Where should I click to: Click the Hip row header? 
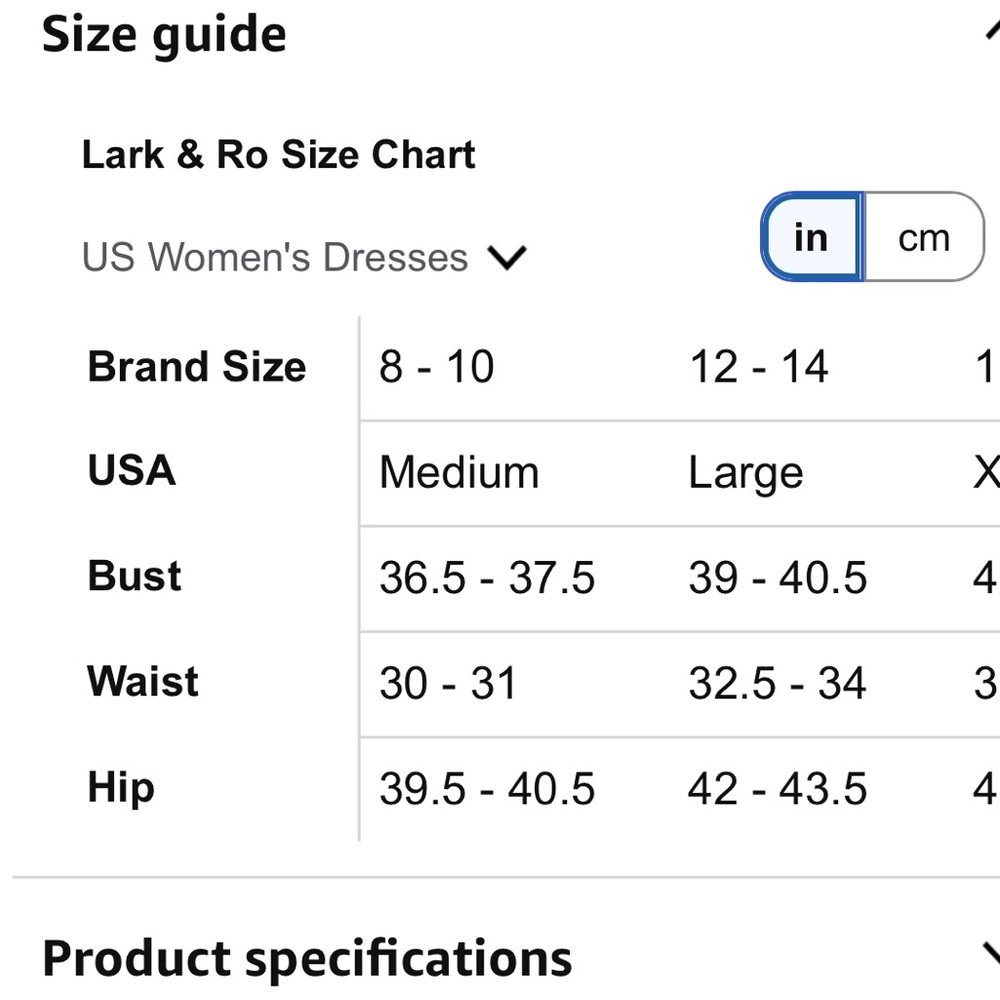pos(121,788)
